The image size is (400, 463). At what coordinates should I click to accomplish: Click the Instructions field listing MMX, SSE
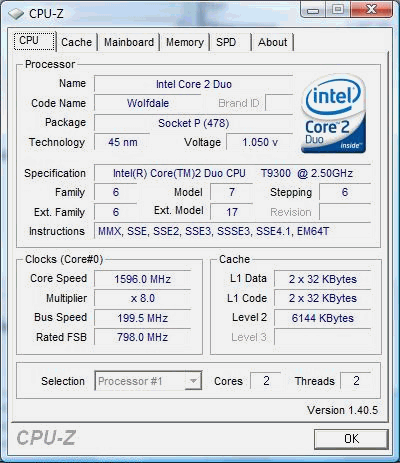232,231
